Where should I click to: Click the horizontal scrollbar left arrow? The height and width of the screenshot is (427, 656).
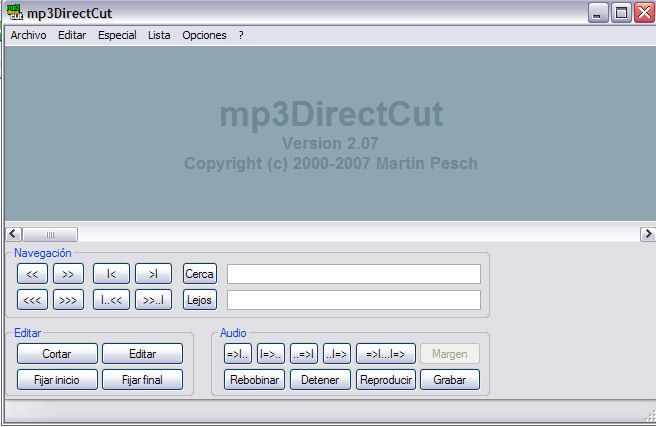click(x=13, y=234)
